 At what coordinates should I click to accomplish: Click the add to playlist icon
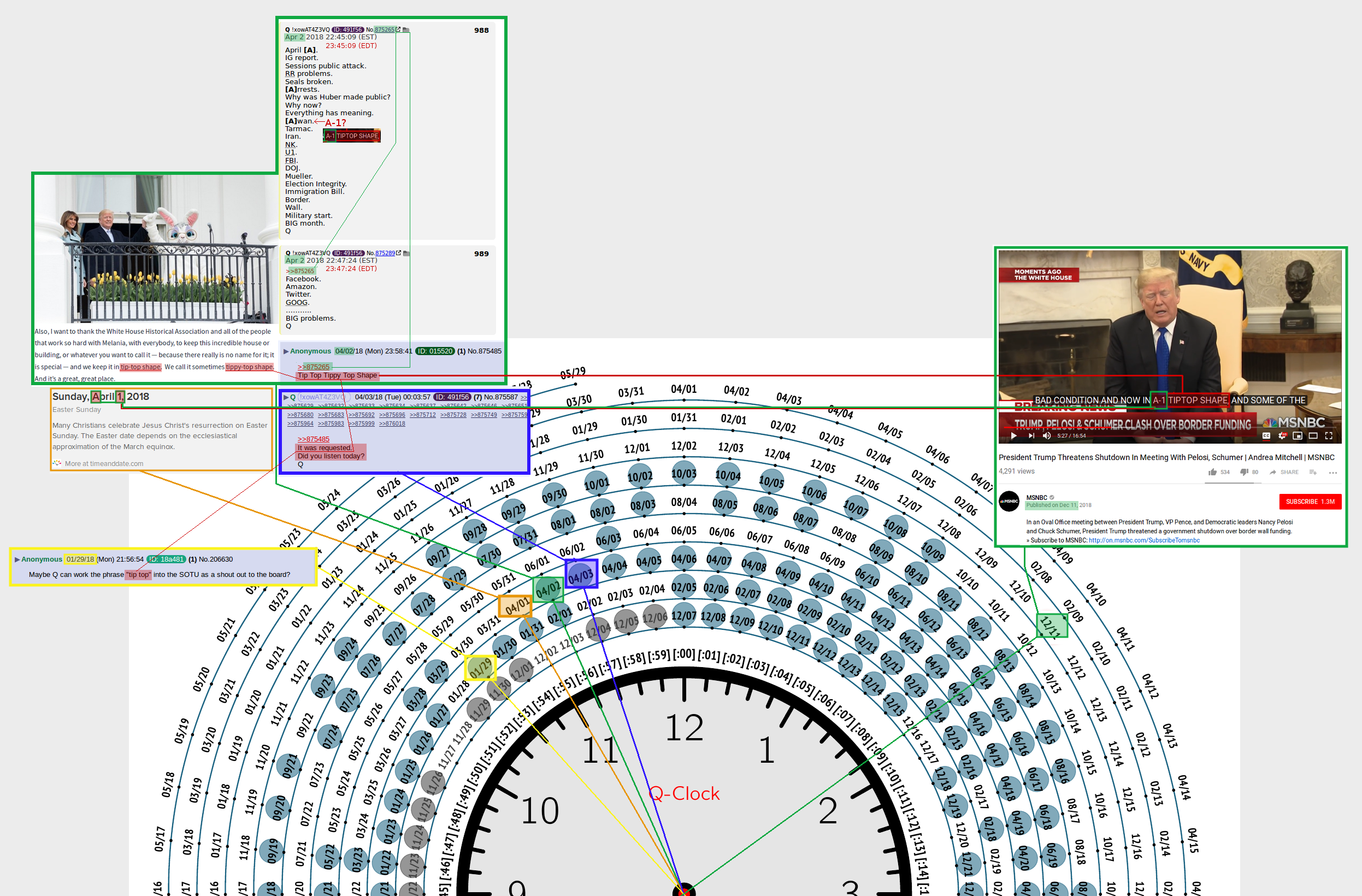click(x=1313, y=473)
